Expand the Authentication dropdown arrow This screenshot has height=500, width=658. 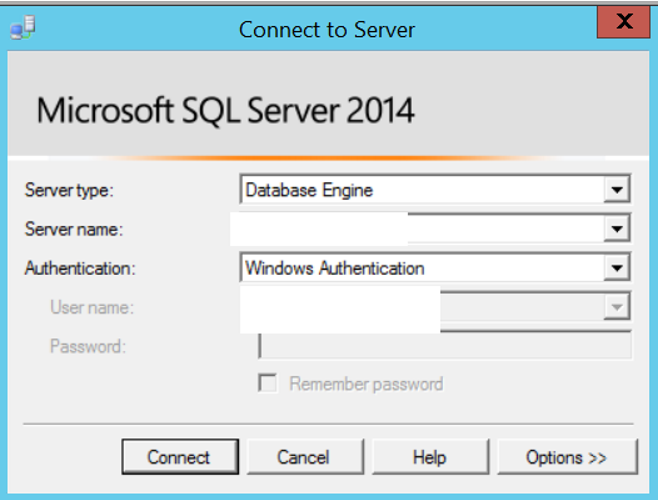(x=616, y=268)
